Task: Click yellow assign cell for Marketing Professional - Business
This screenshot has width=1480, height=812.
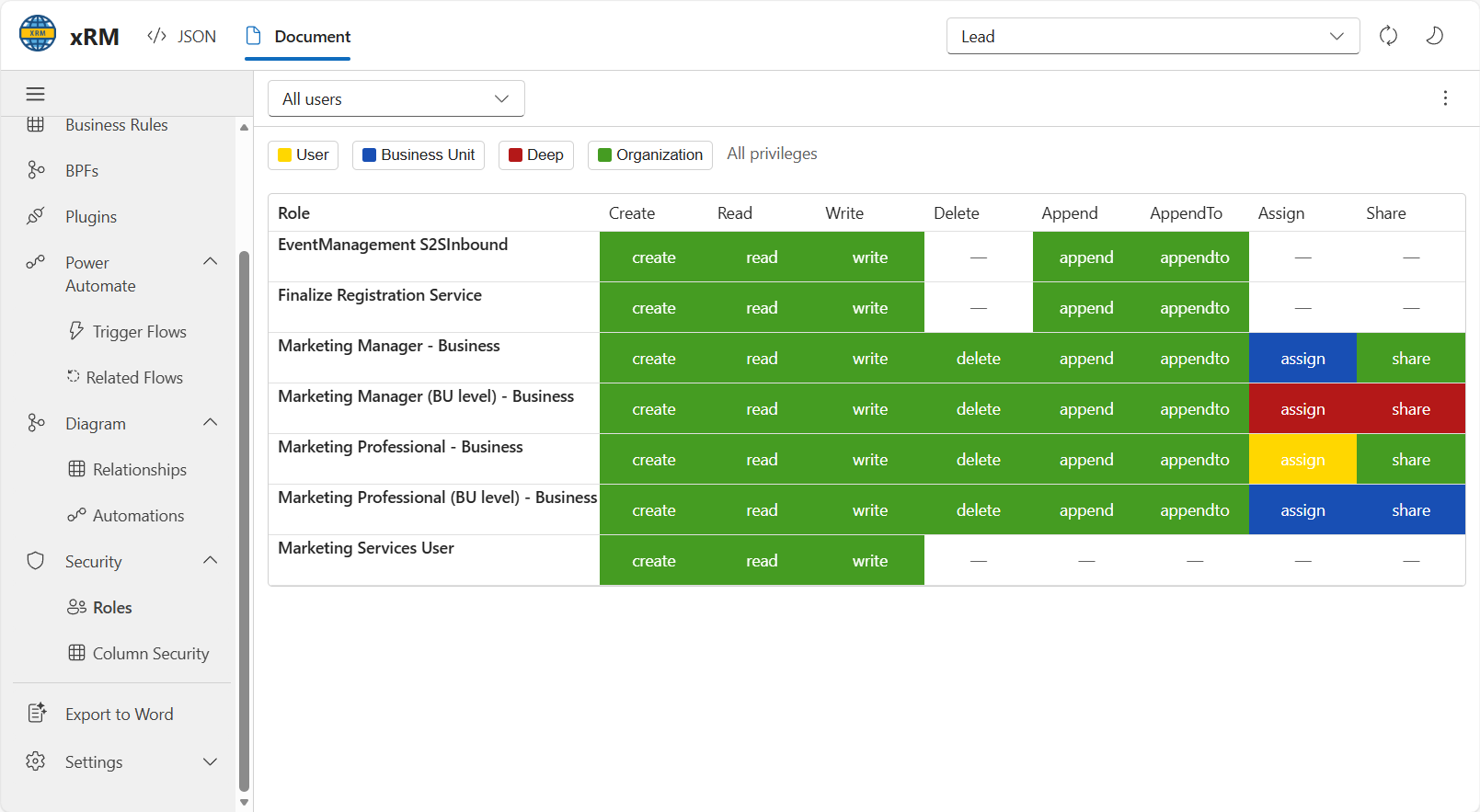Action: tap(1302, 460)
